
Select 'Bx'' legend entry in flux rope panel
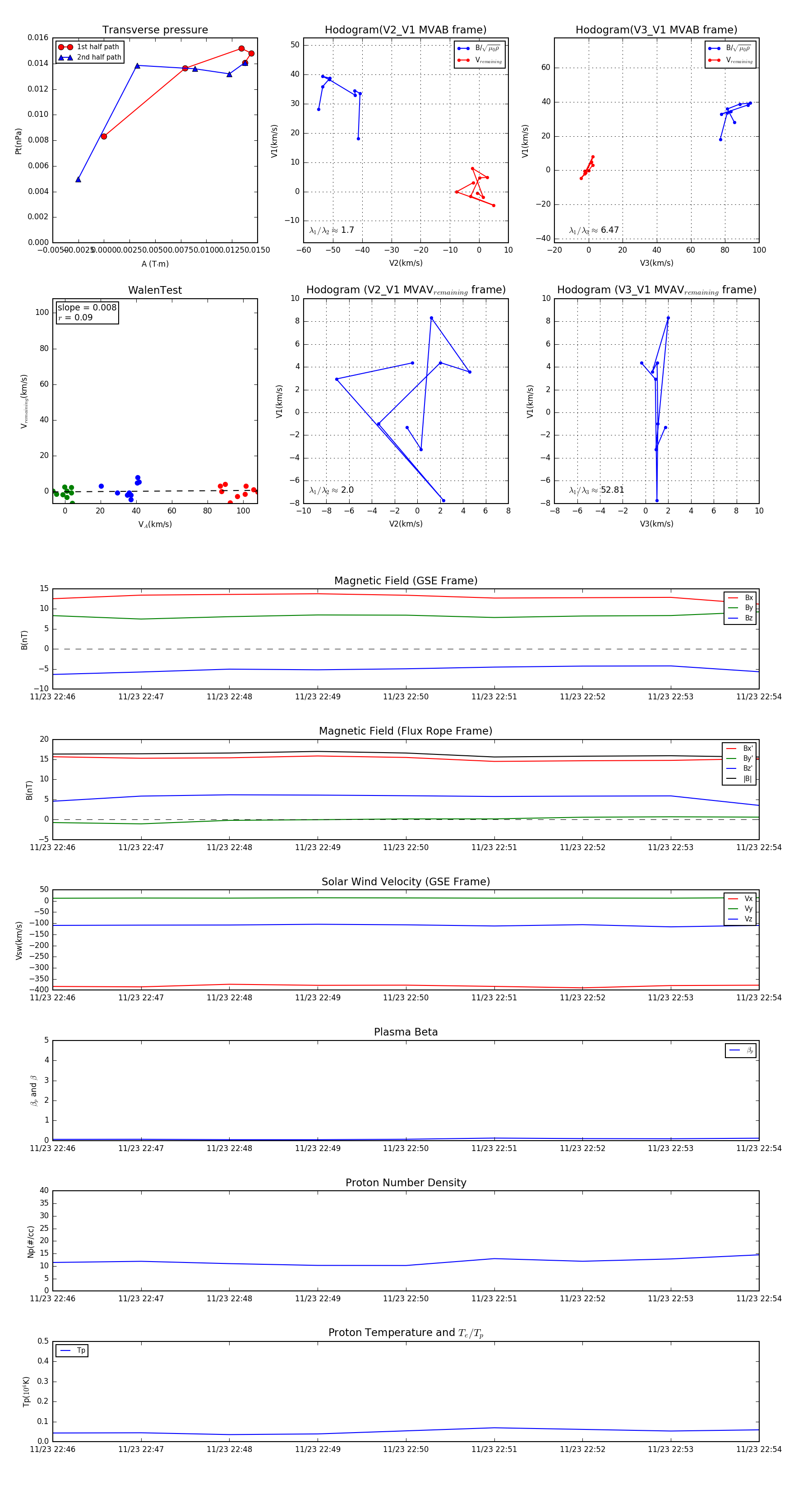click(739, 748)
